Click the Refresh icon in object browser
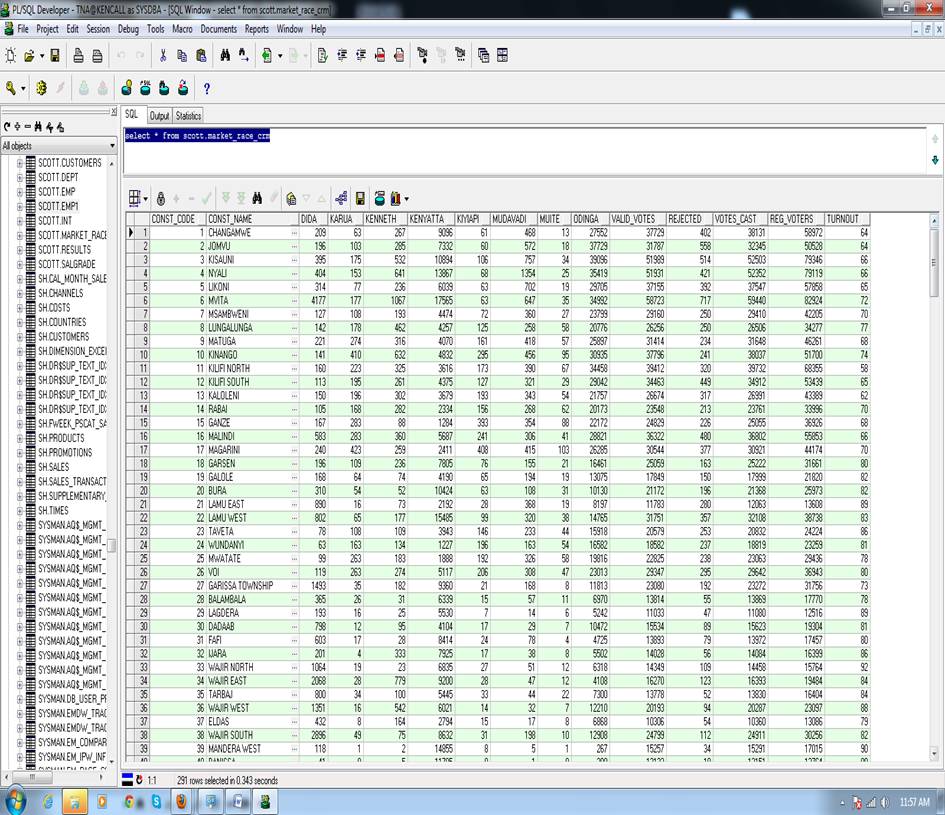This screenshot has height=815, width=945. point(9,127)
